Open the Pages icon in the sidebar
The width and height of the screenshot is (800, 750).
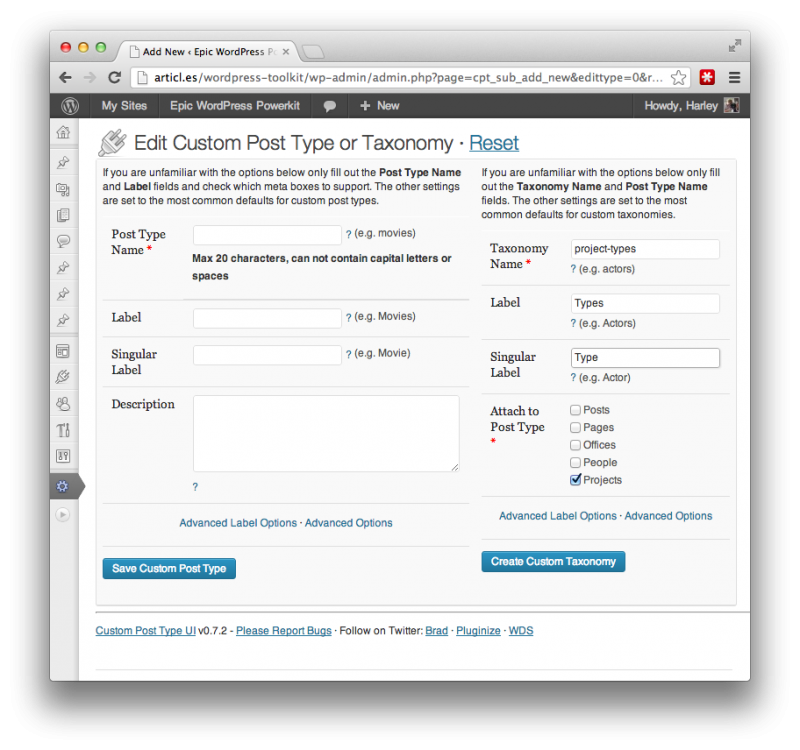tap(63, 215)
